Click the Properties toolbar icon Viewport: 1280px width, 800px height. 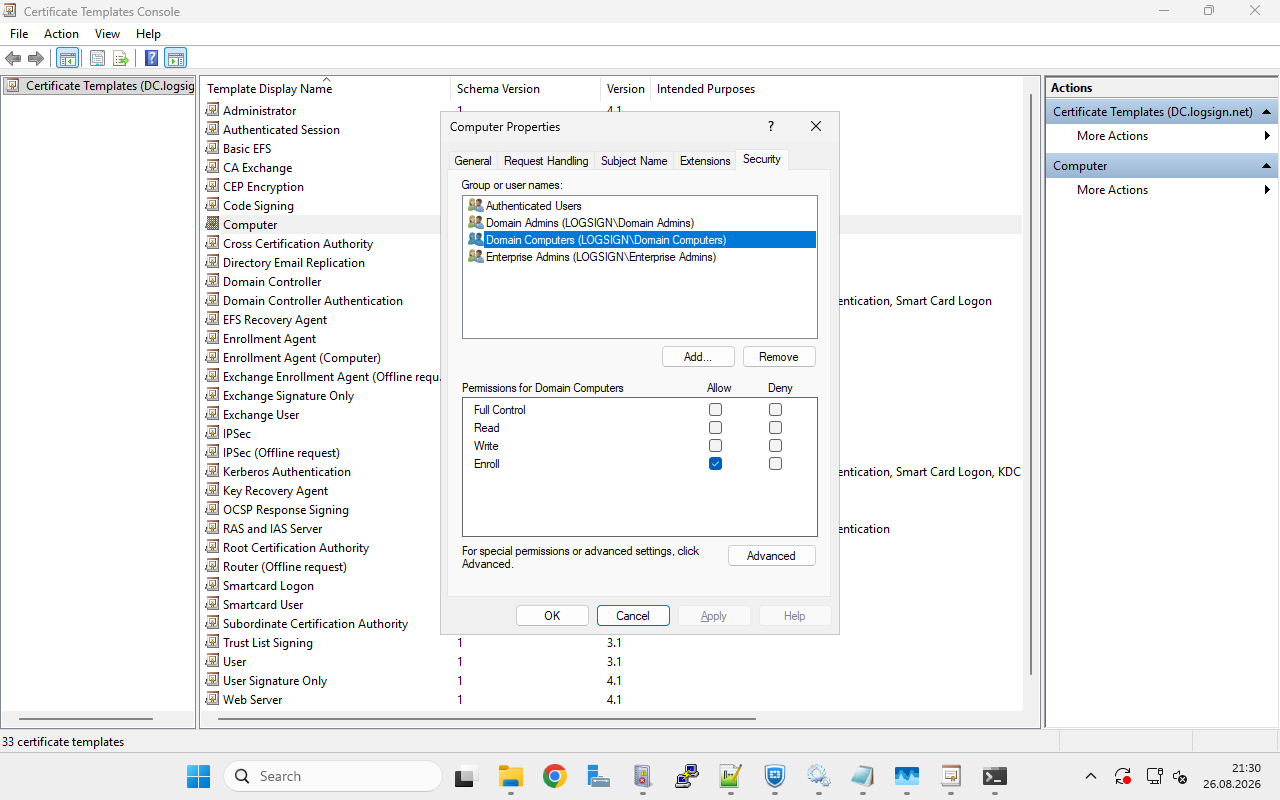pyautogui.click(x=97, y=58)
